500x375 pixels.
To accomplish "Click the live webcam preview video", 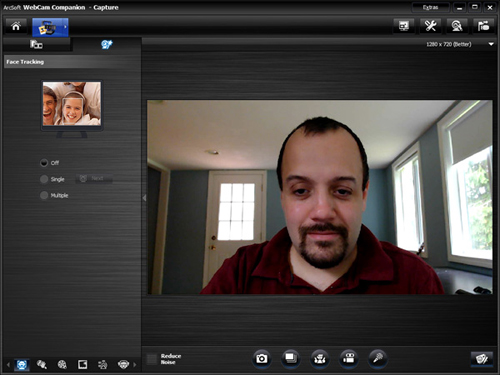I will point(320,197).
